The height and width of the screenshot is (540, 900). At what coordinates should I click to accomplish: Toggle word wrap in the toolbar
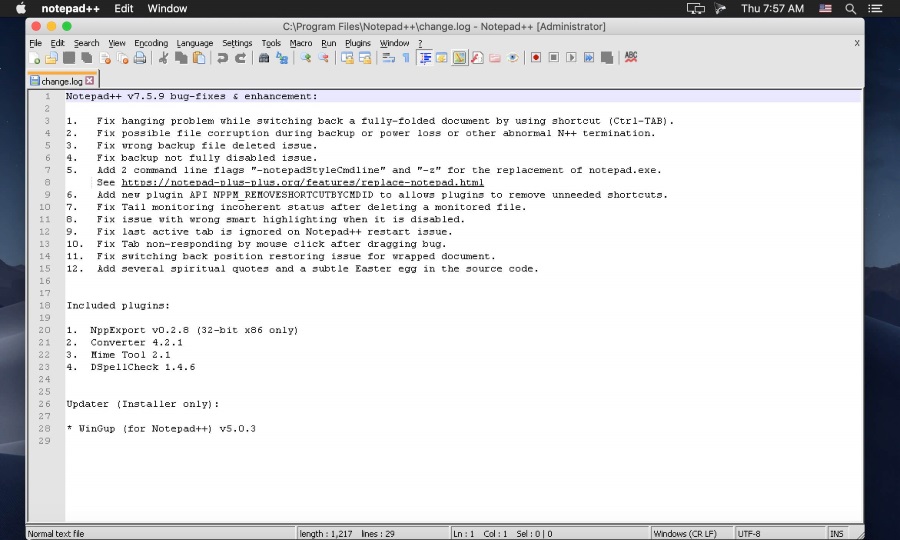click(x=389, y=58)
